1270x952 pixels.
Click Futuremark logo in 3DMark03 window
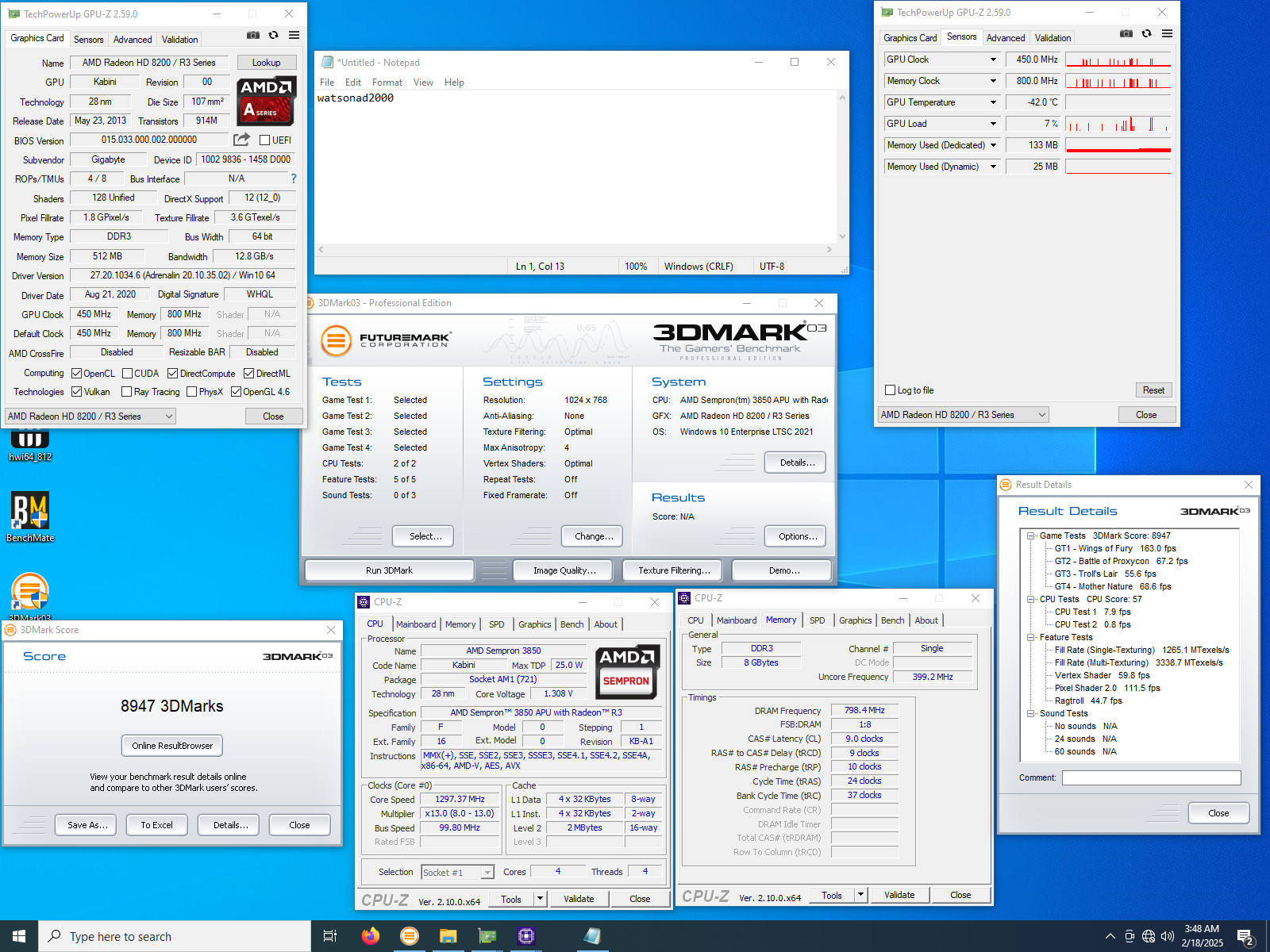point(386,340)
